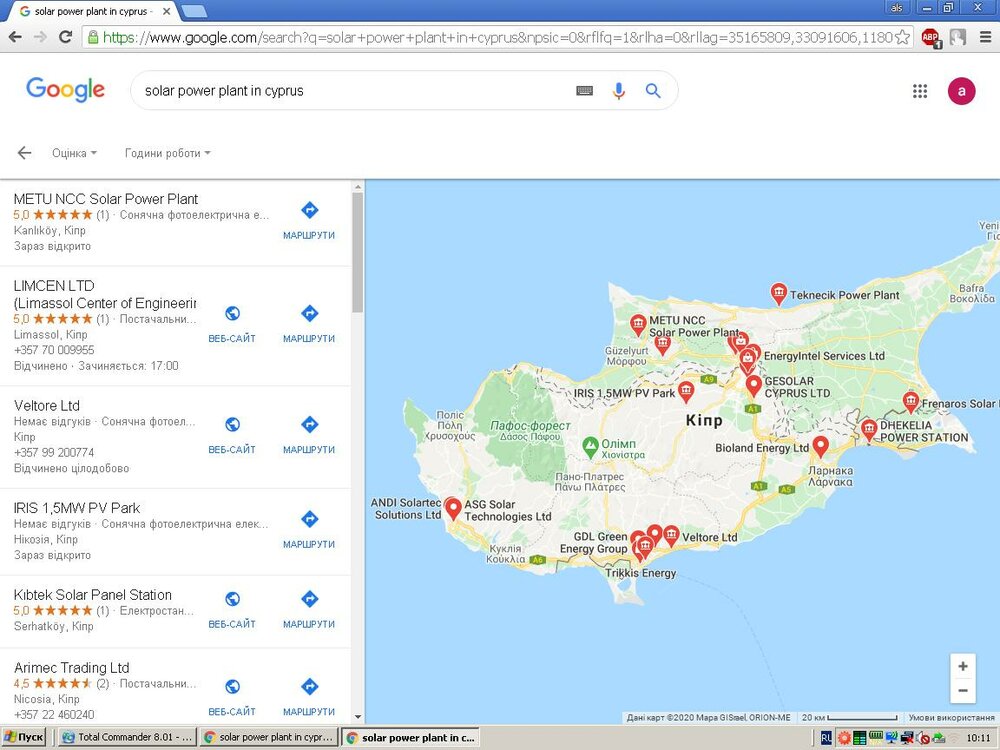
Task: Click the METU NCC Solar Power Plant pin
Action: (638, 324)
